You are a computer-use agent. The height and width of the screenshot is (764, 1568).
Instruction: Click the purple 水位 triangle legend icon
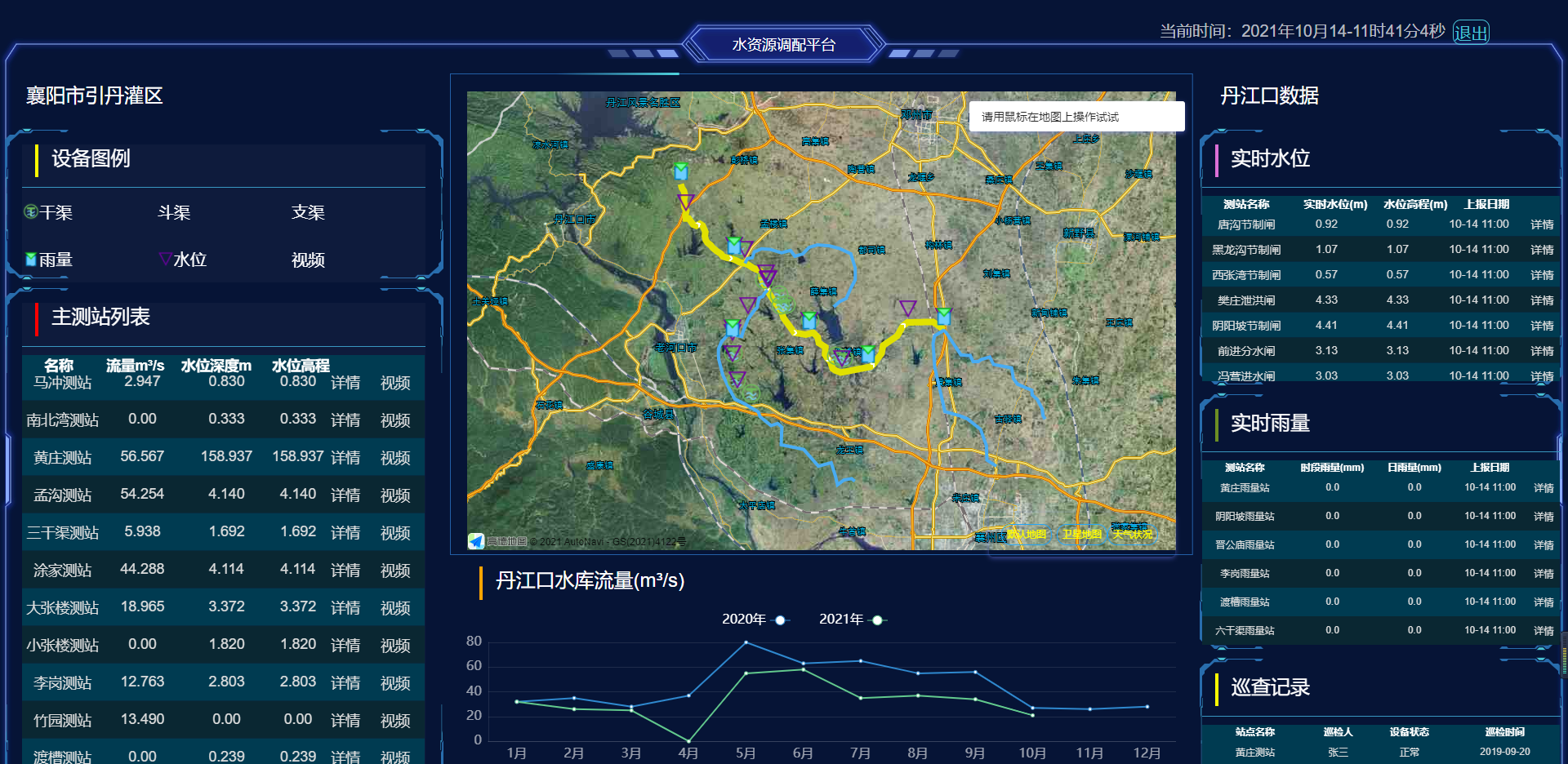[x=165, y=259]
